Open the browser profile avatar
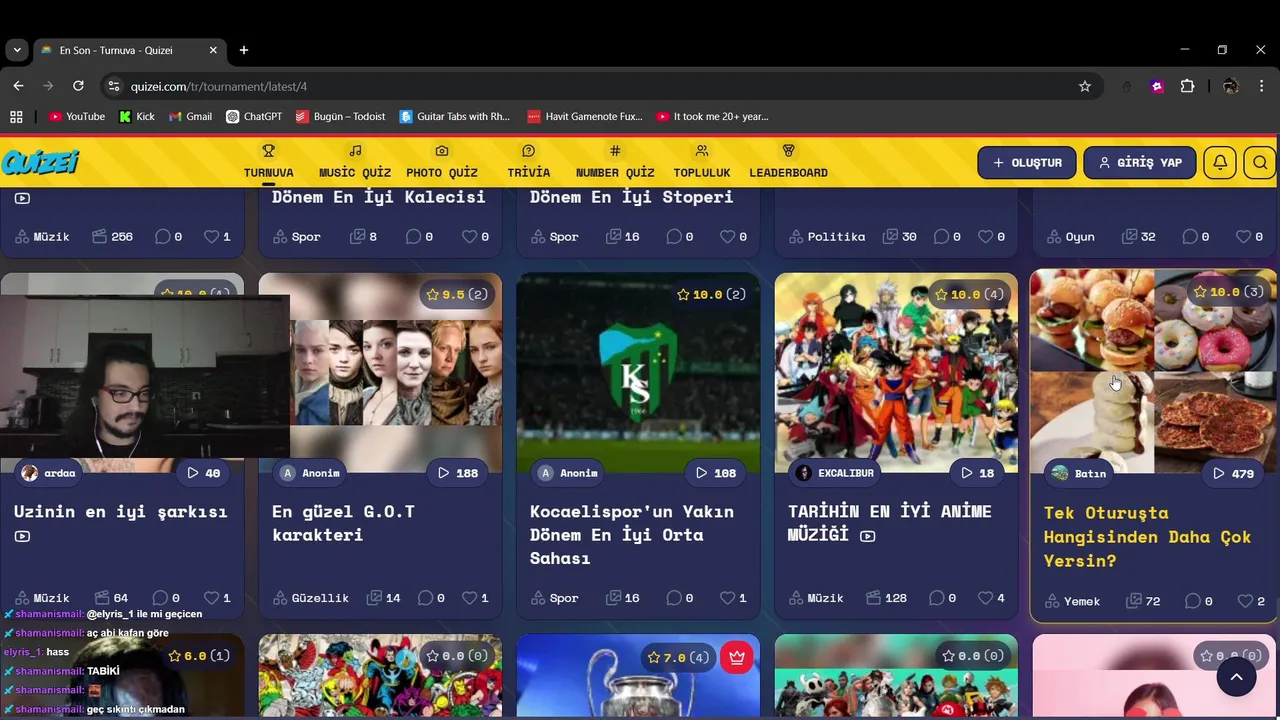 [x=1231, y=86]
